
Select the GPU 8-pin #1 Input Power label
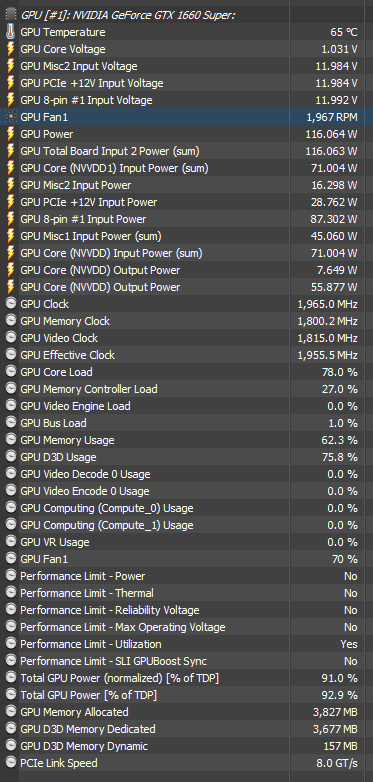[83, 219]
